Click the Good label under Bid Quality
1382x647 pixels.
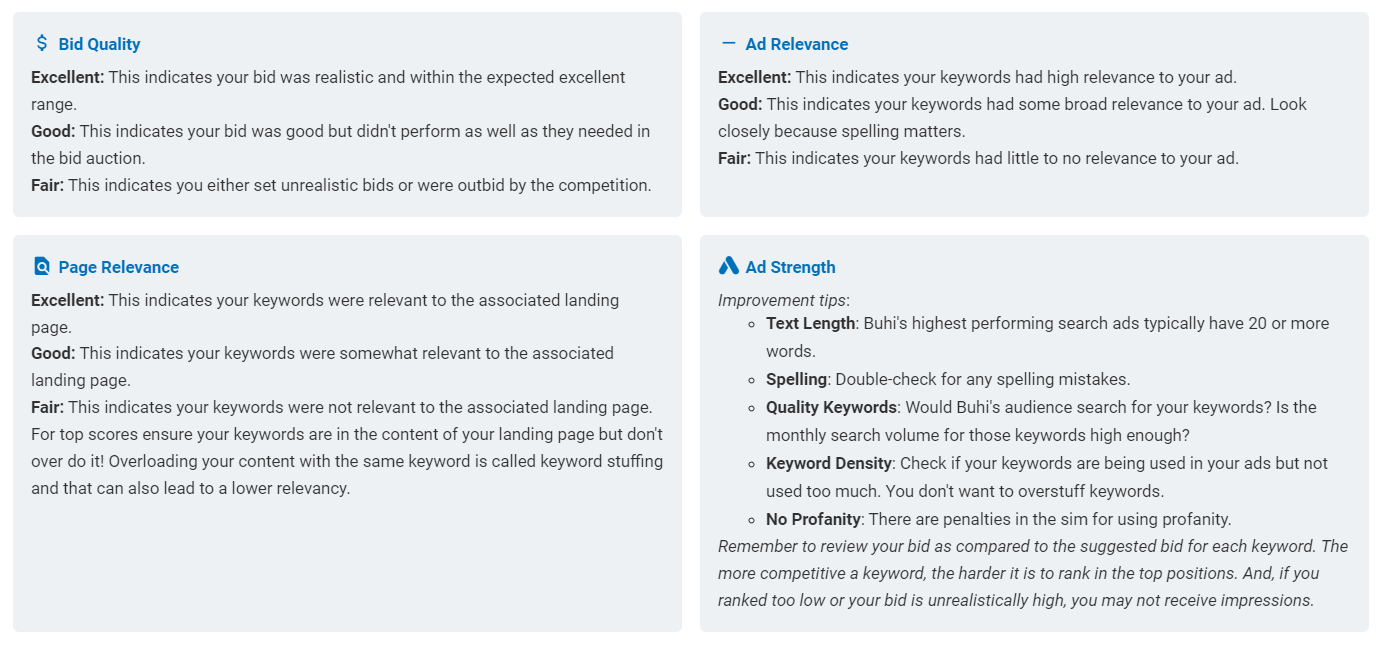[53, 131]
